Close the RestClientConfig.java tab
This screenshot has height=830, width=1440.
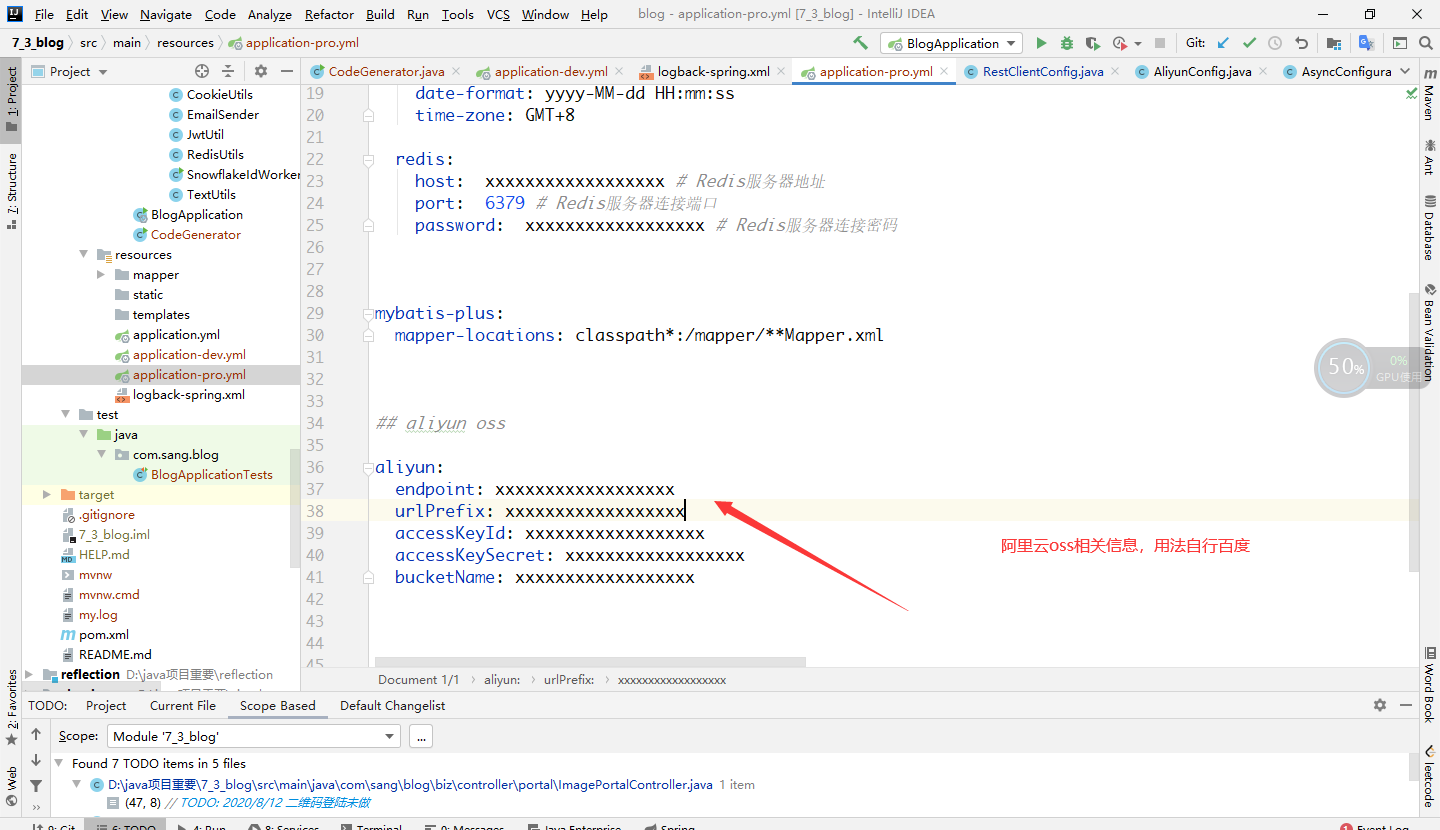[1117, 71]
